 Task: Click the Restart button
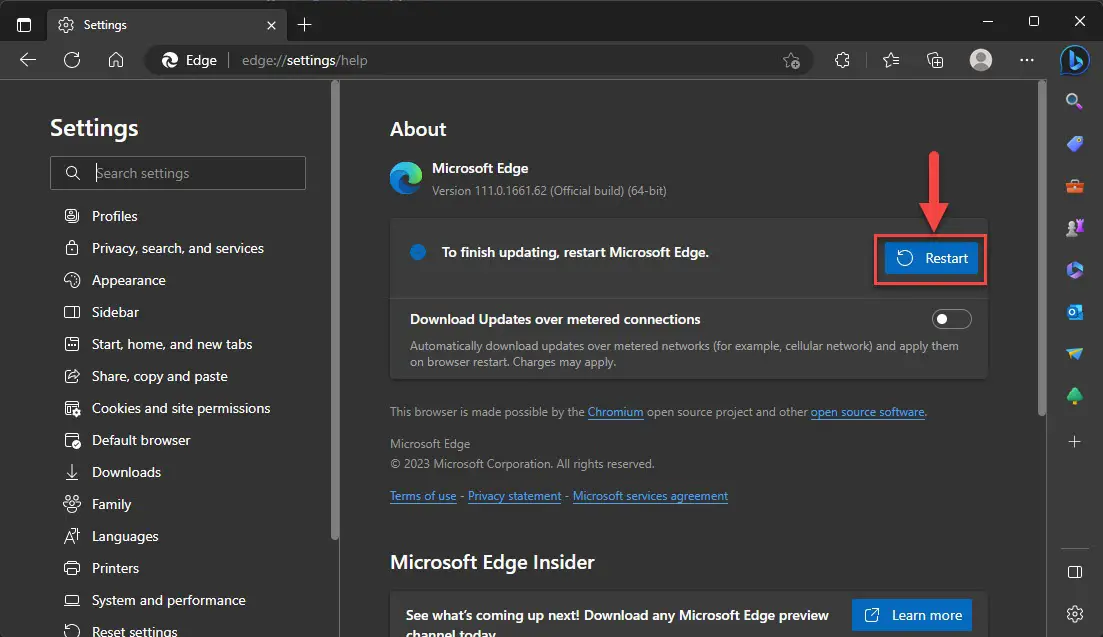[x=931, y=258]
